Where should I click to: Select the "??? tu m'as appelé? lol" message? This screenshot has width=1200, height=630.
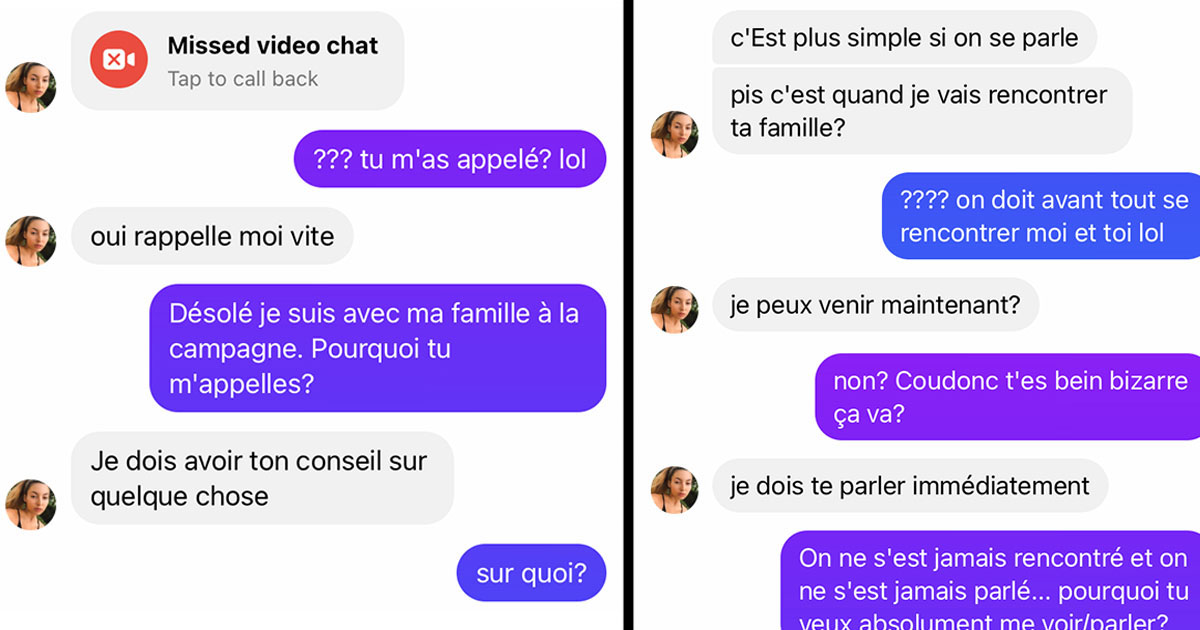click(450, 159)
